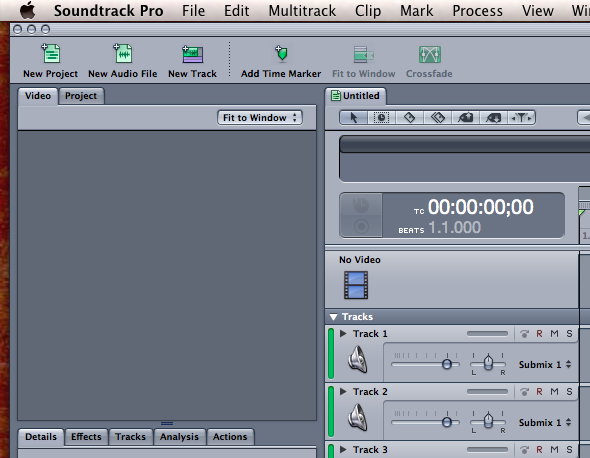Select the Lift tool with up arrow
Image resolution: width=590 pixels, height=458 pixels.
[465, 118]
